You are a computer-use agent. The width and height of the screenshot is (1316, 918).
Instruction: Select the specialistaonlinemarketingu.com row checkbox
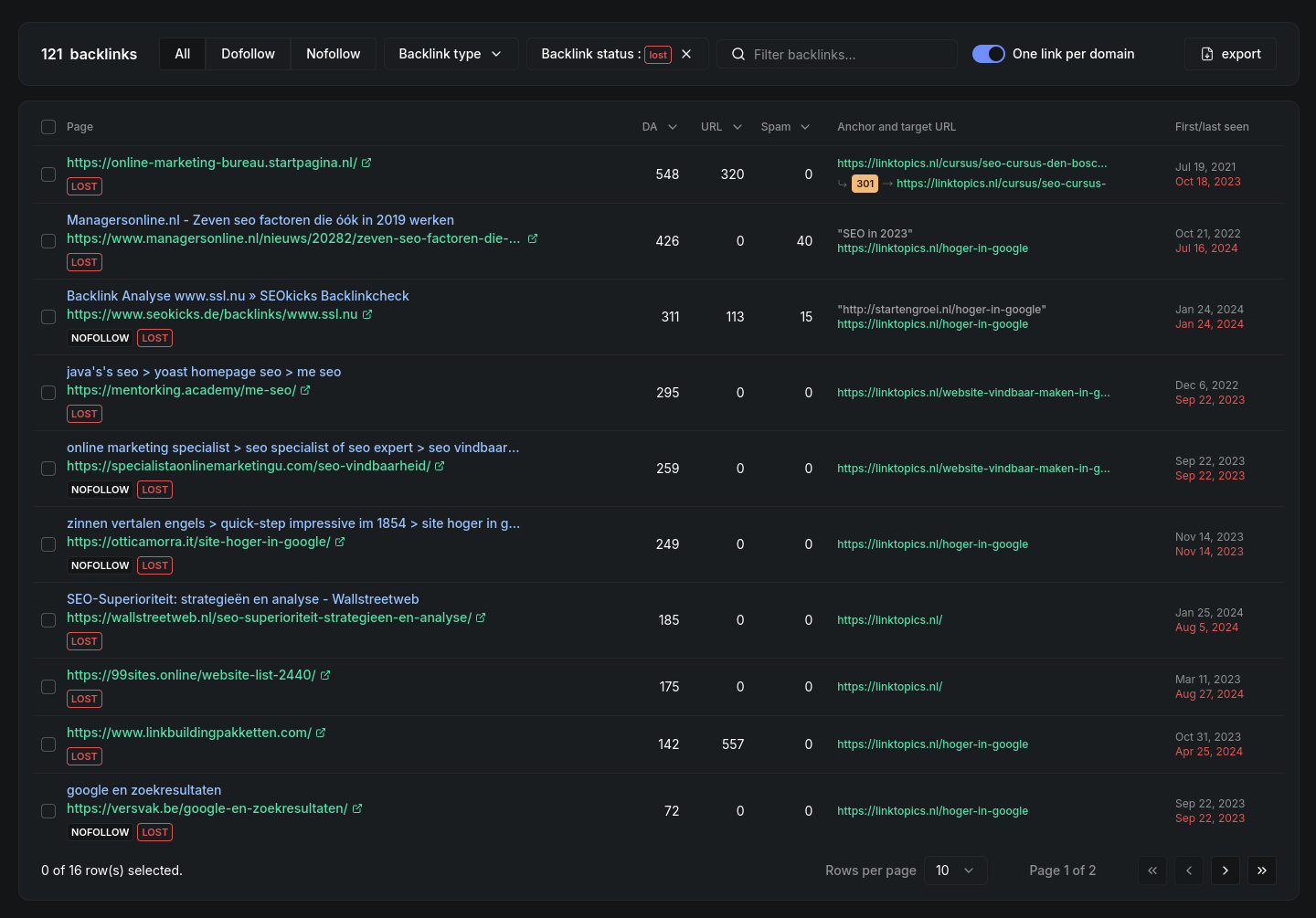[x=48, y=469]
